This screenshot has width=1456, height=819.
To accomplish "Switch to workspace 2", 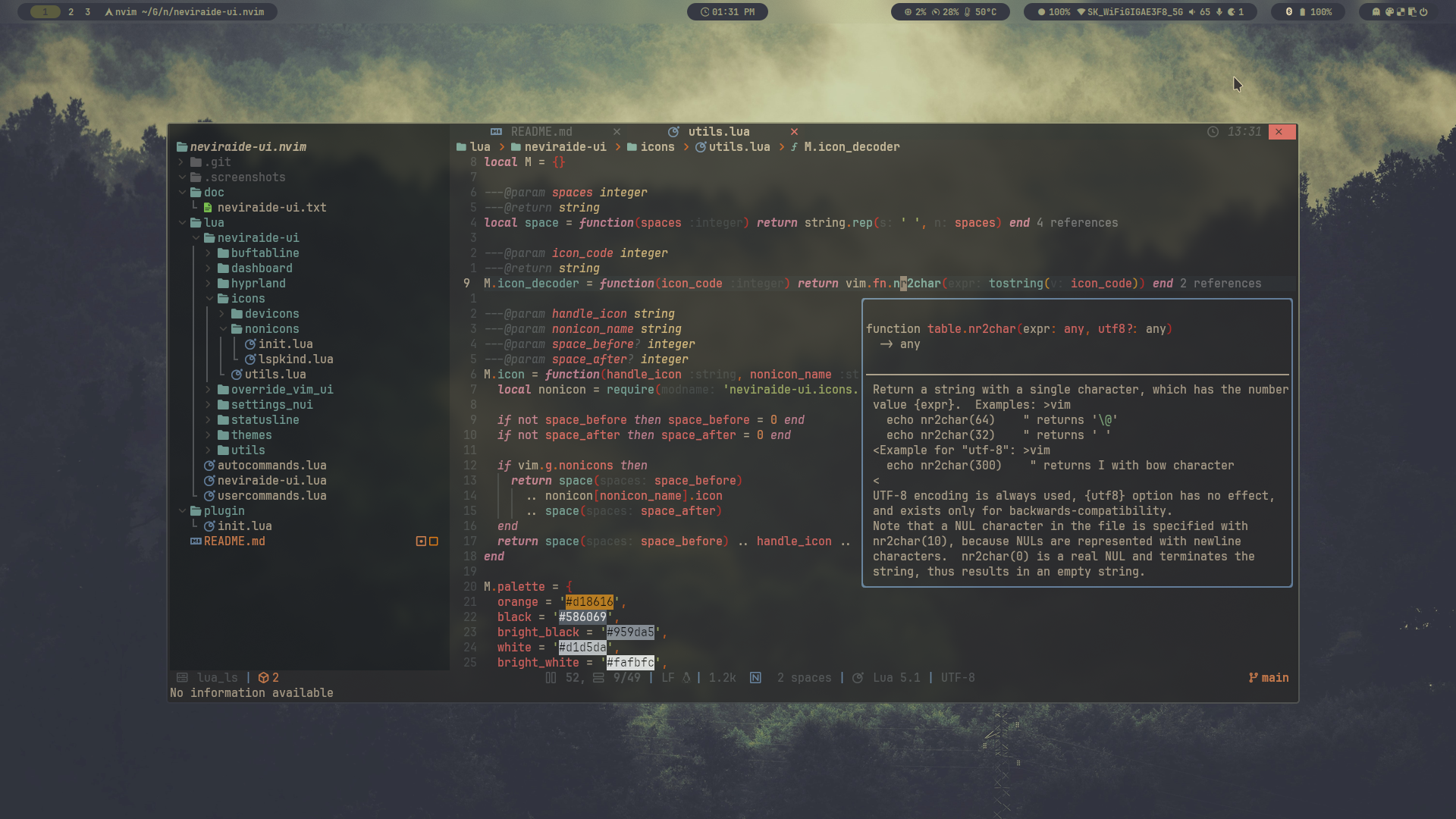I will click(71, 12).
